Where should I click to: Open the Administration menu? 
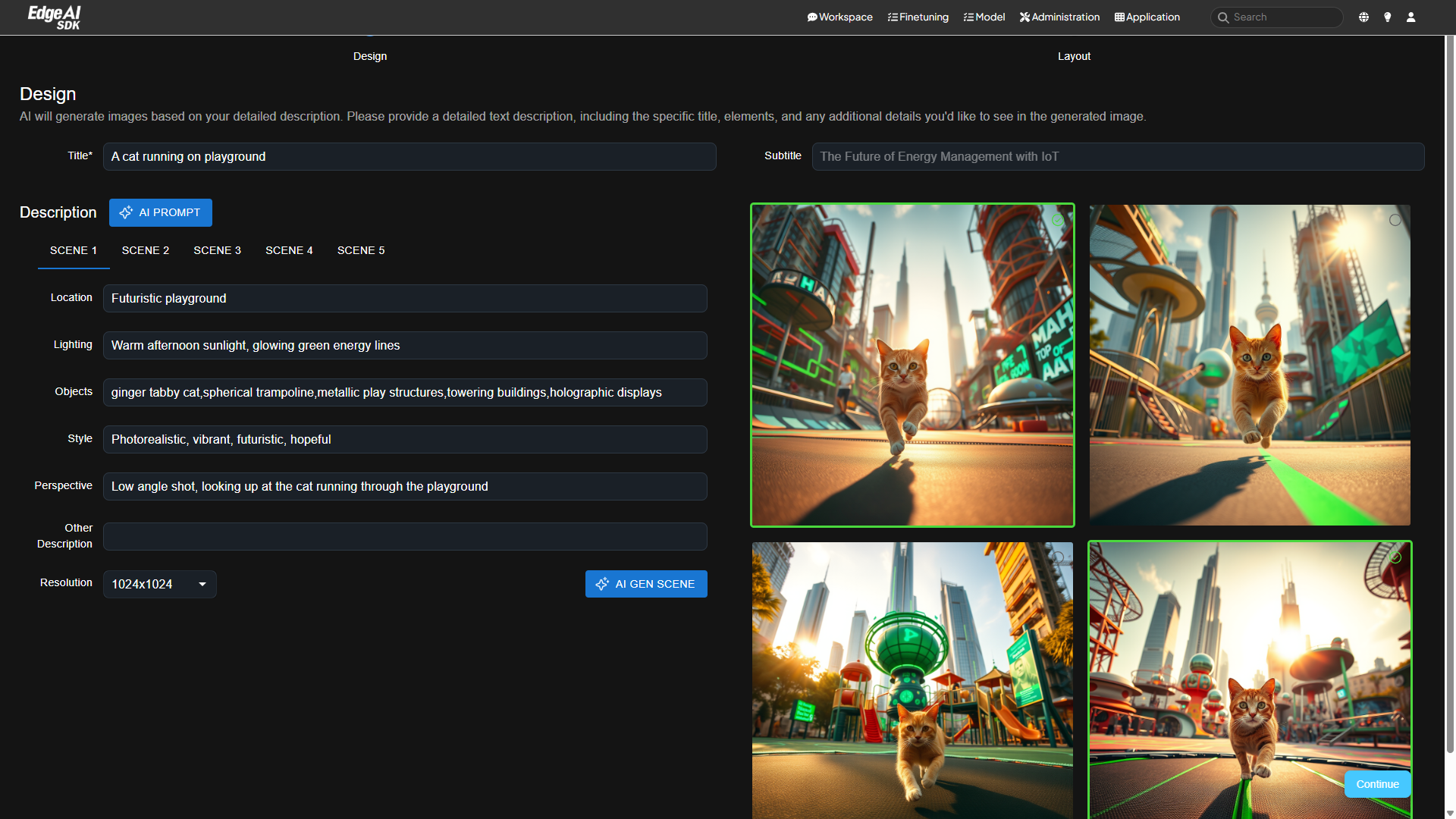click(1059, 17)
